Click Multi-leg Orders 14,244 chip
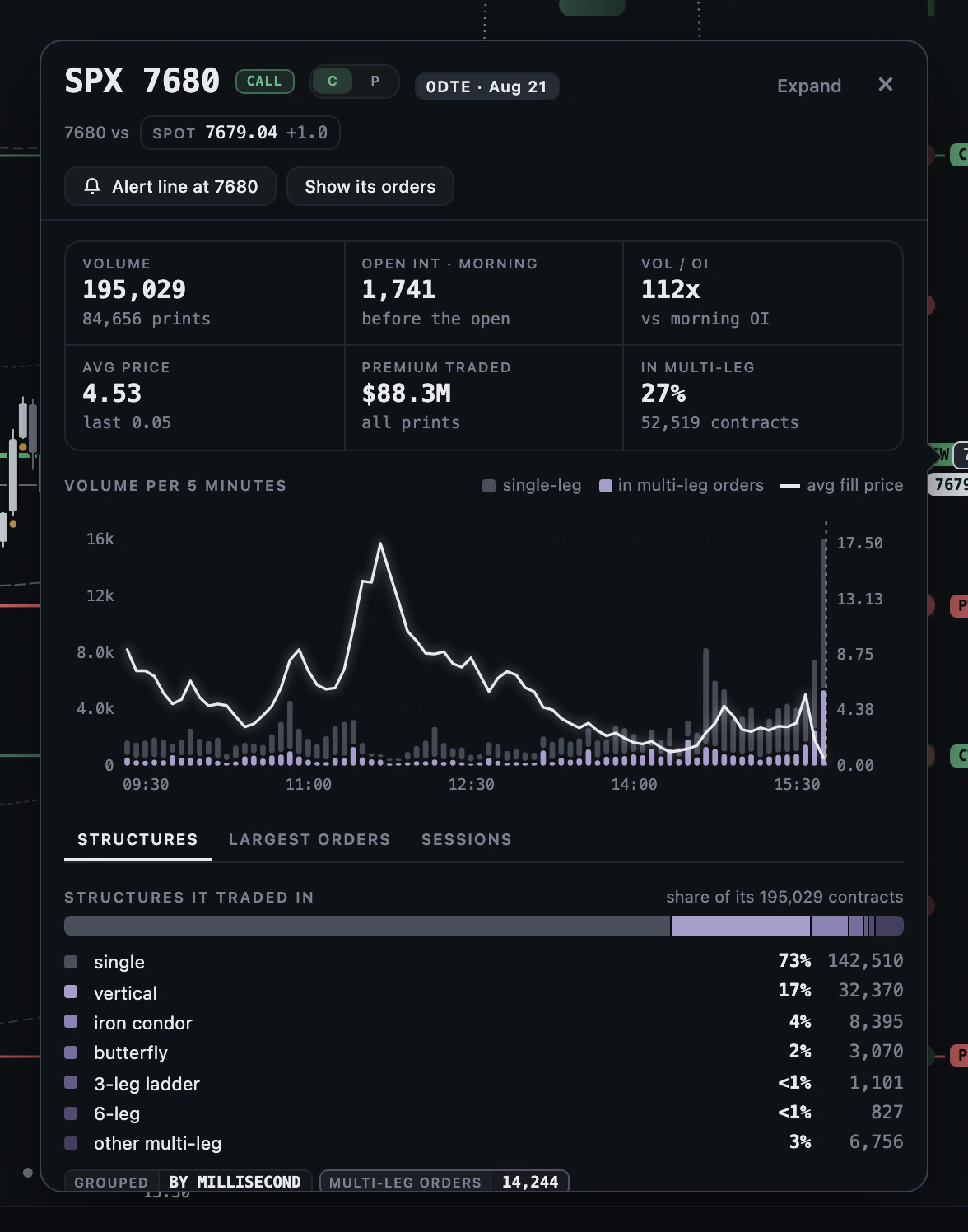This screenshot has height=1232, width=968. click(444, 1182)
